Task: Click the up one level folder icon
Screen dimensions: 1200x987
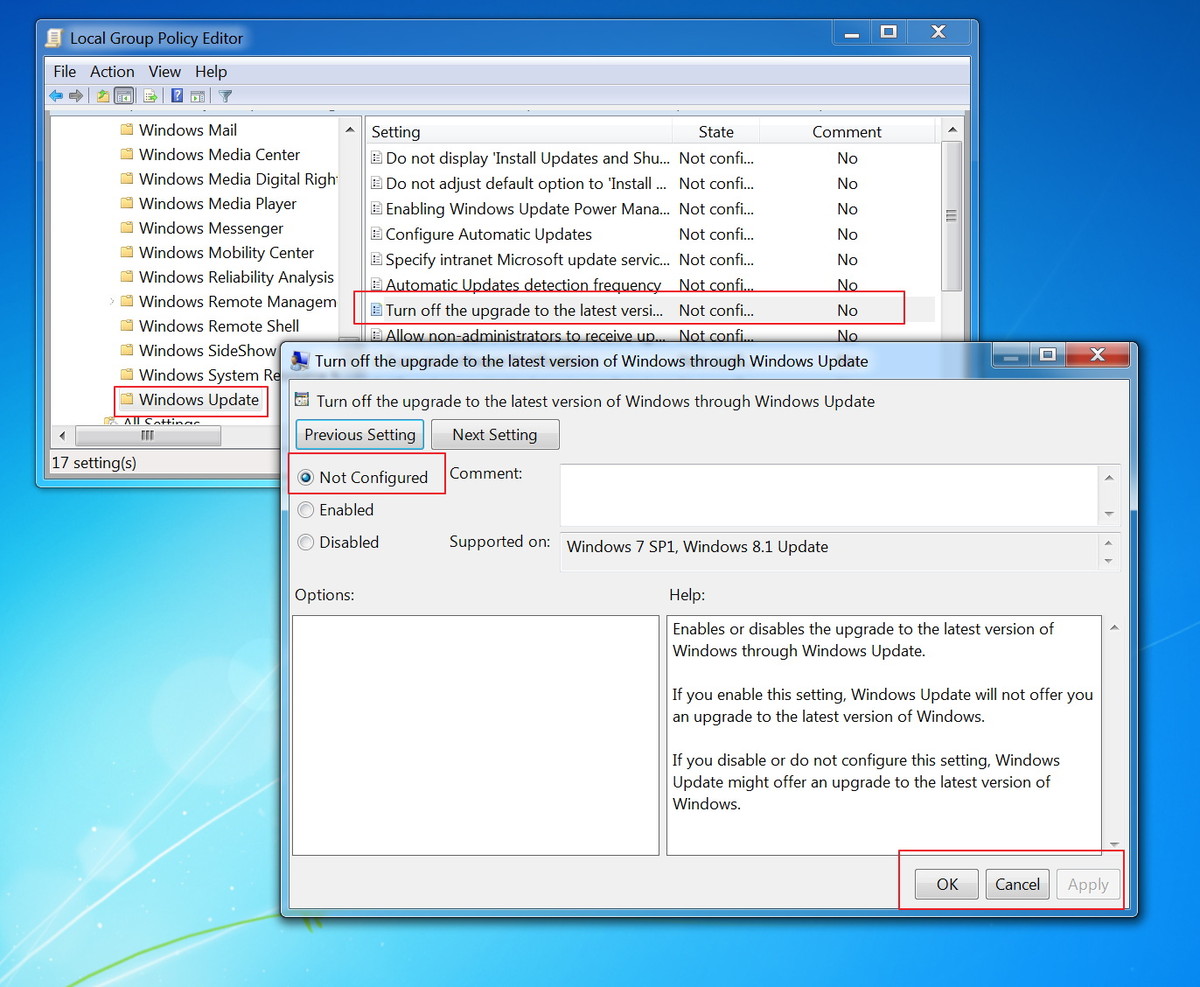Action: click(102, 95)
